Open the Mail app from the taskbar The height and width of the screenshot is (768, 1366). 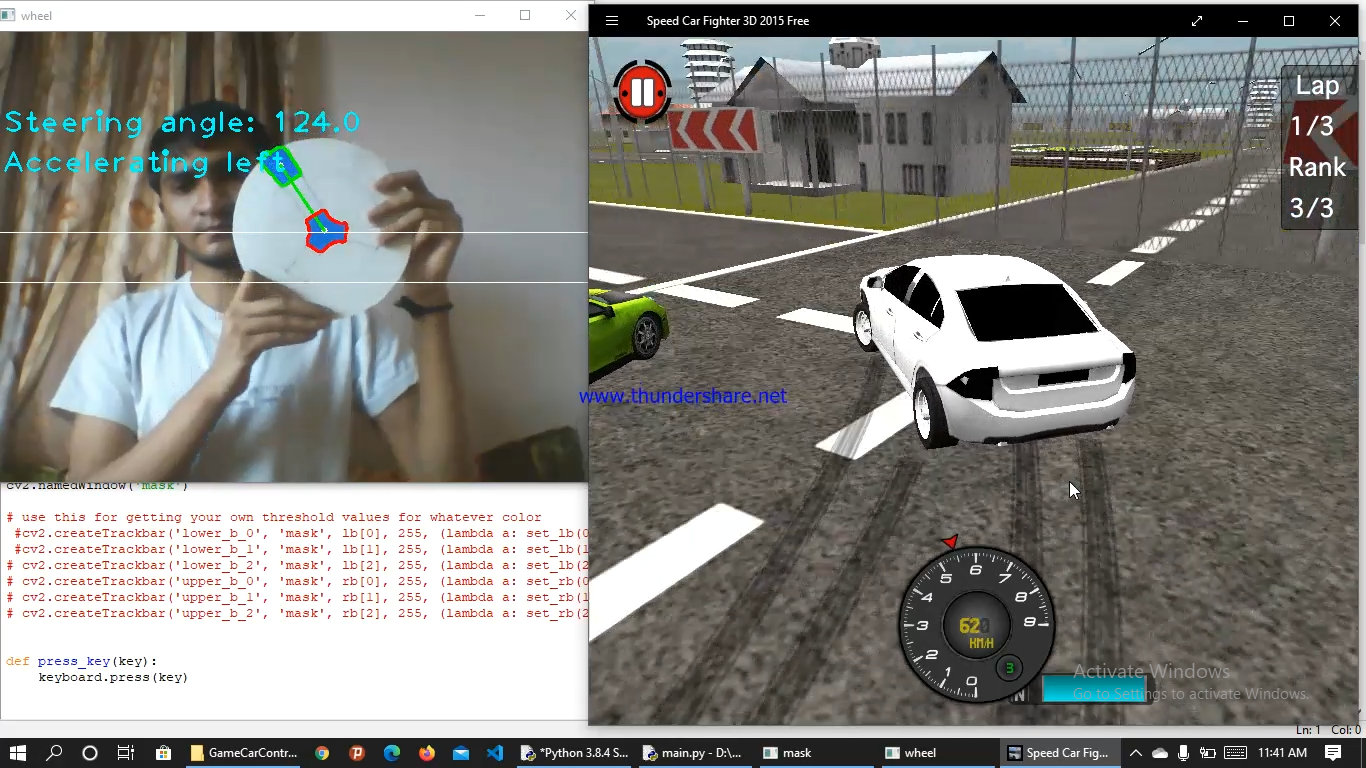tap(461, 753)
